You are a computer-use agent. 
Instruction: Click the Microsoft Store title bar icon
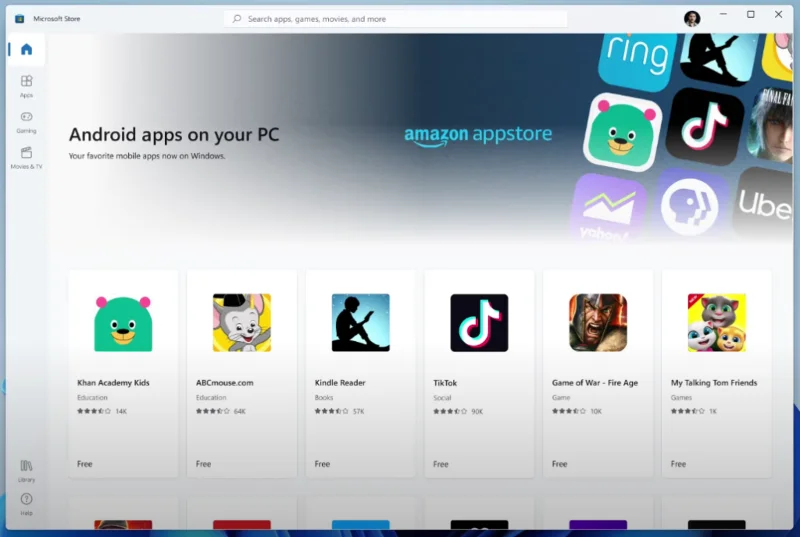click(19, 18)
